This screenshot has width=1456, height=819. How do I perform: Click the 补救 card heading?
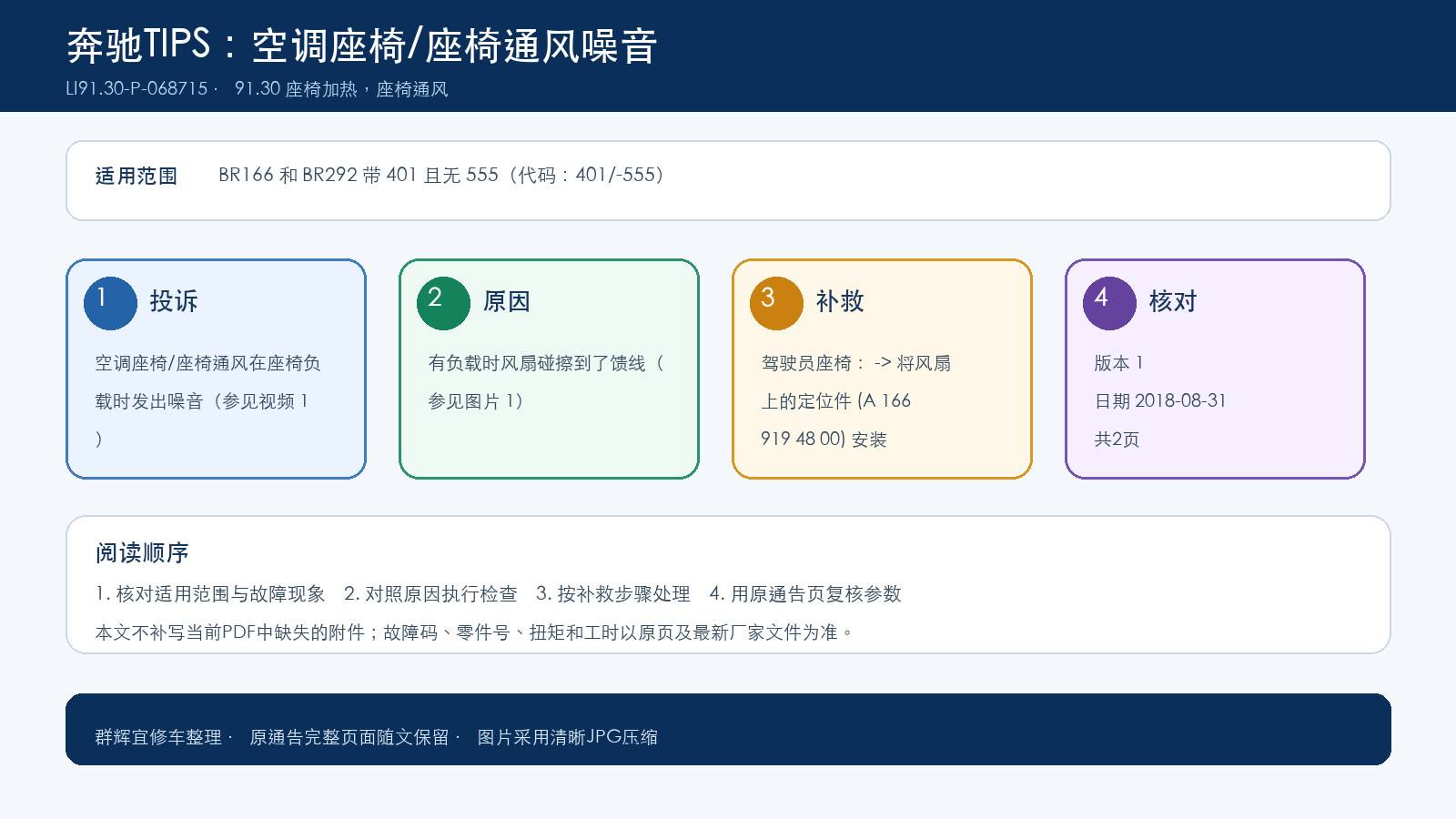point(840,301)
